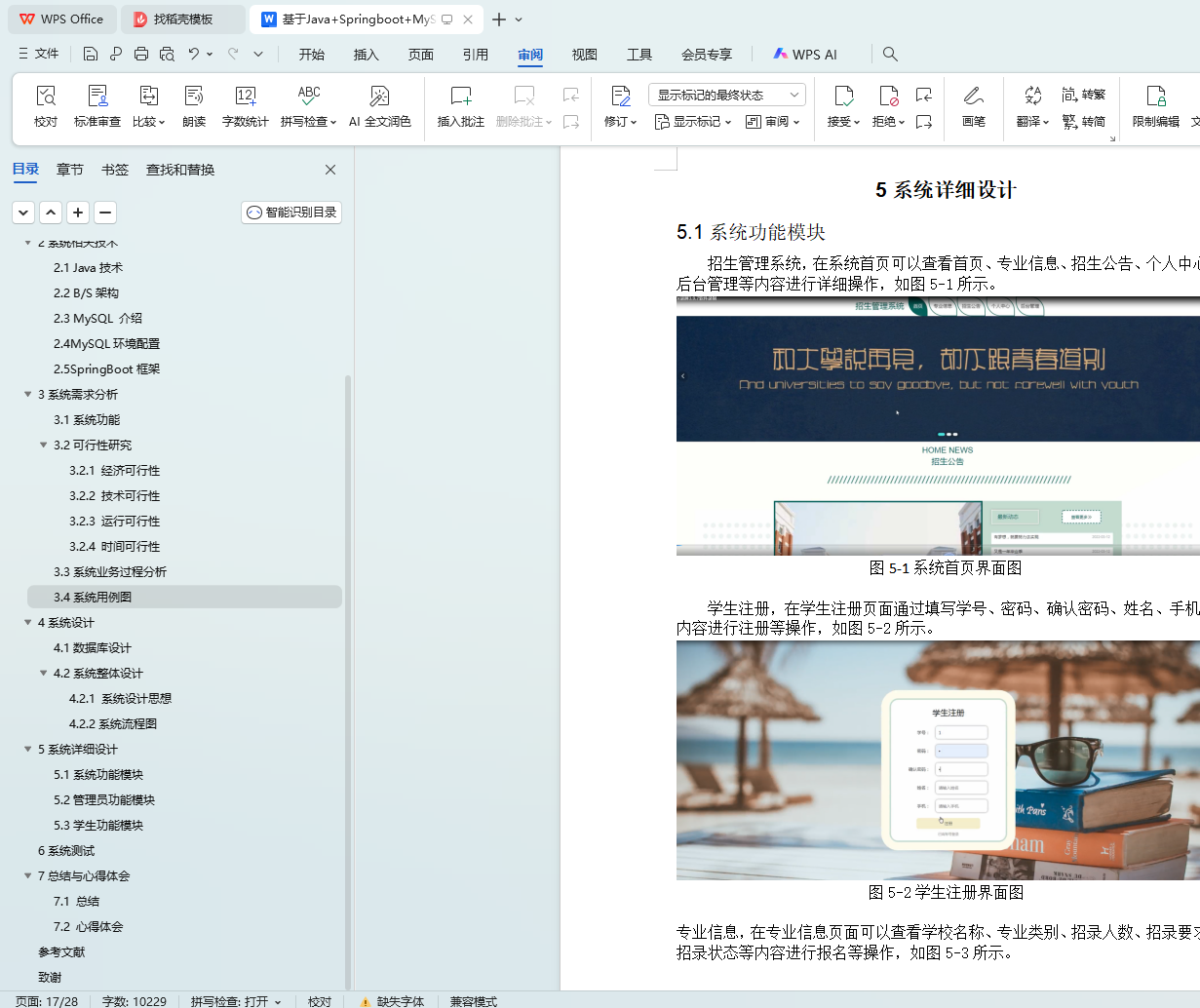Collapse the 4.2 系统整体设计 outline node

(x=44, y=673)
